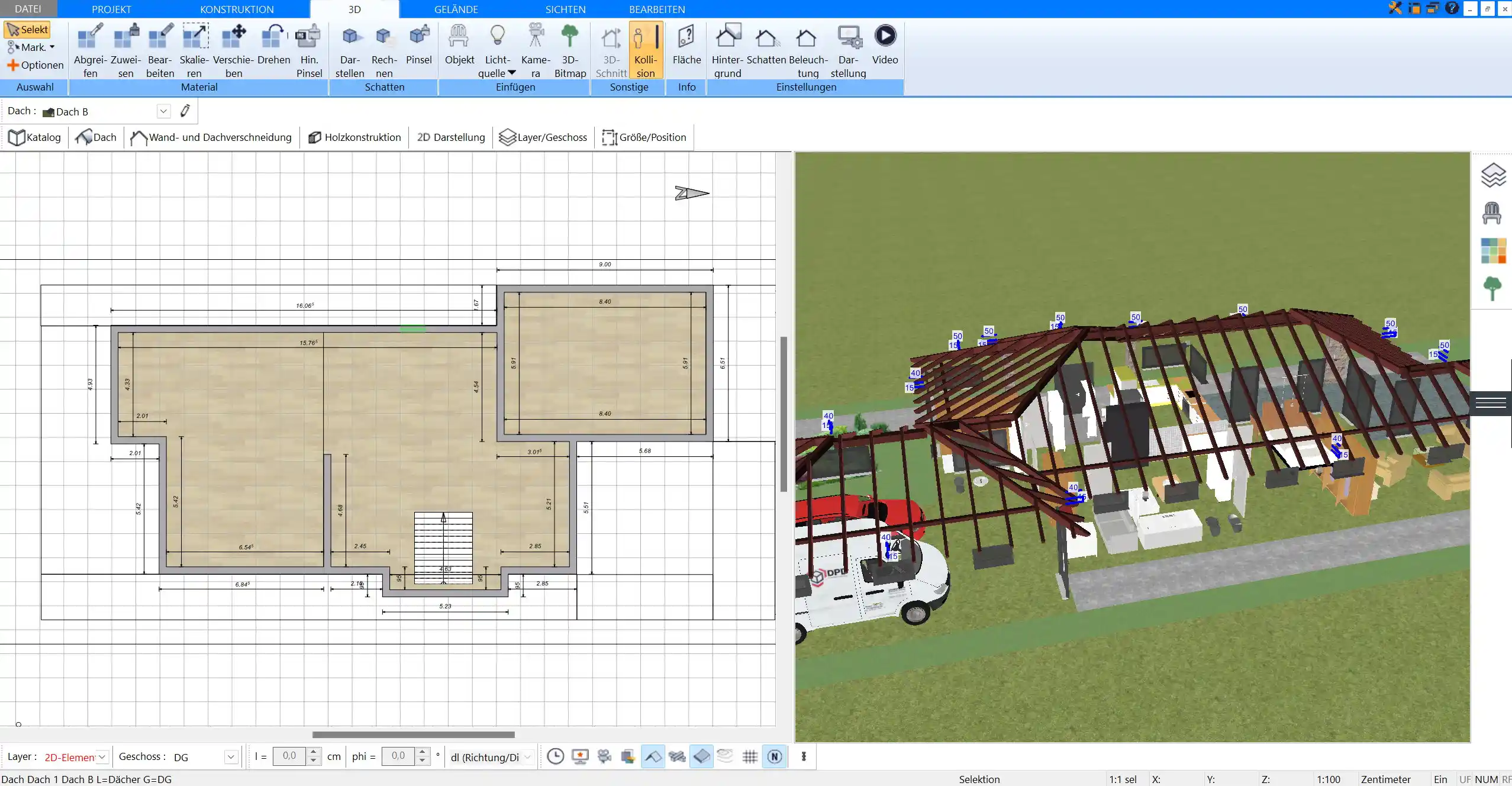Open Beleuchtung settings
Viewport: 1512px width, 786px height.
click(x=808, y=50)
